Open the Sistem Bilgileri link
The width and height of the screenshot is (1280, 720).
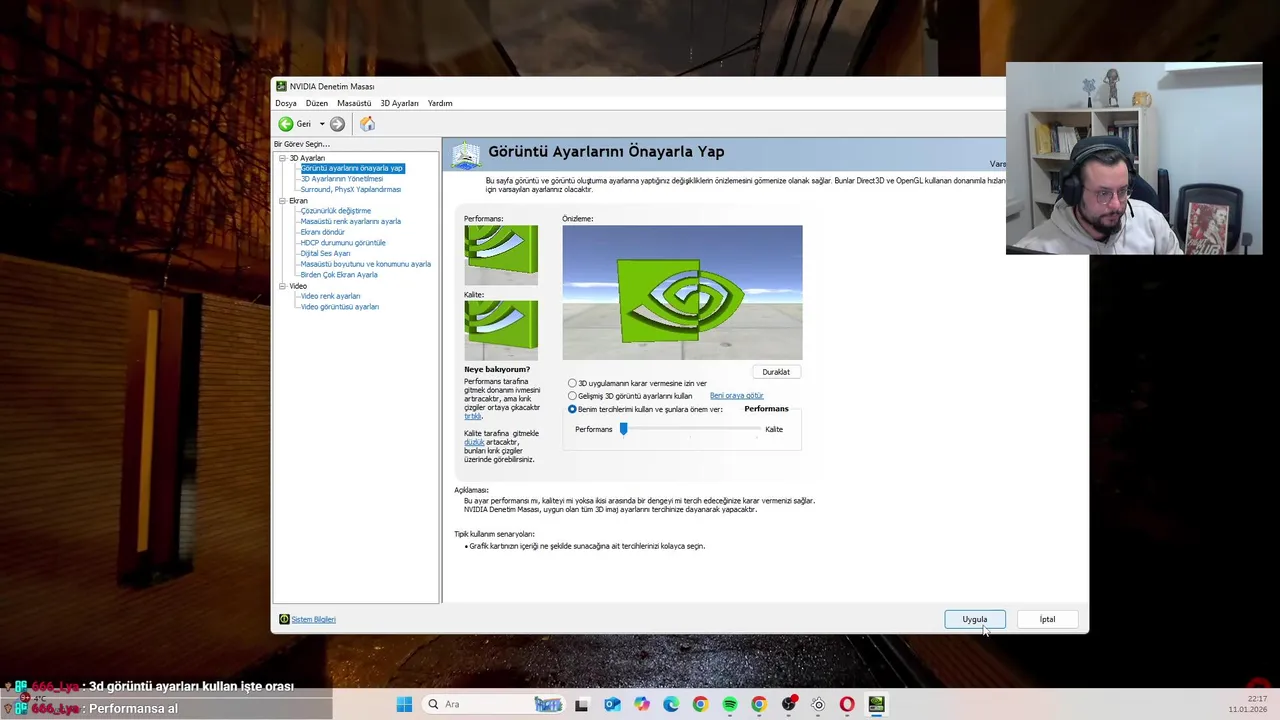313,619
